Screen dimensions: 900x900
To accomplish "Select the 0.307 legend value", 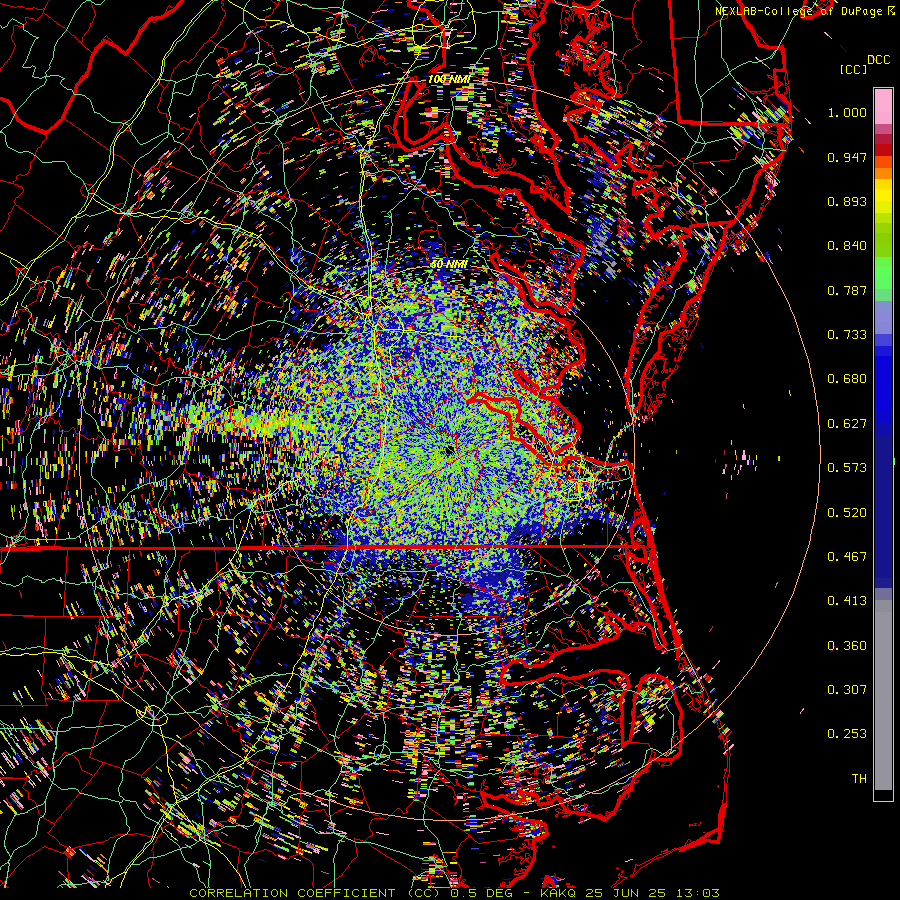I will click(x=847, y=690).
